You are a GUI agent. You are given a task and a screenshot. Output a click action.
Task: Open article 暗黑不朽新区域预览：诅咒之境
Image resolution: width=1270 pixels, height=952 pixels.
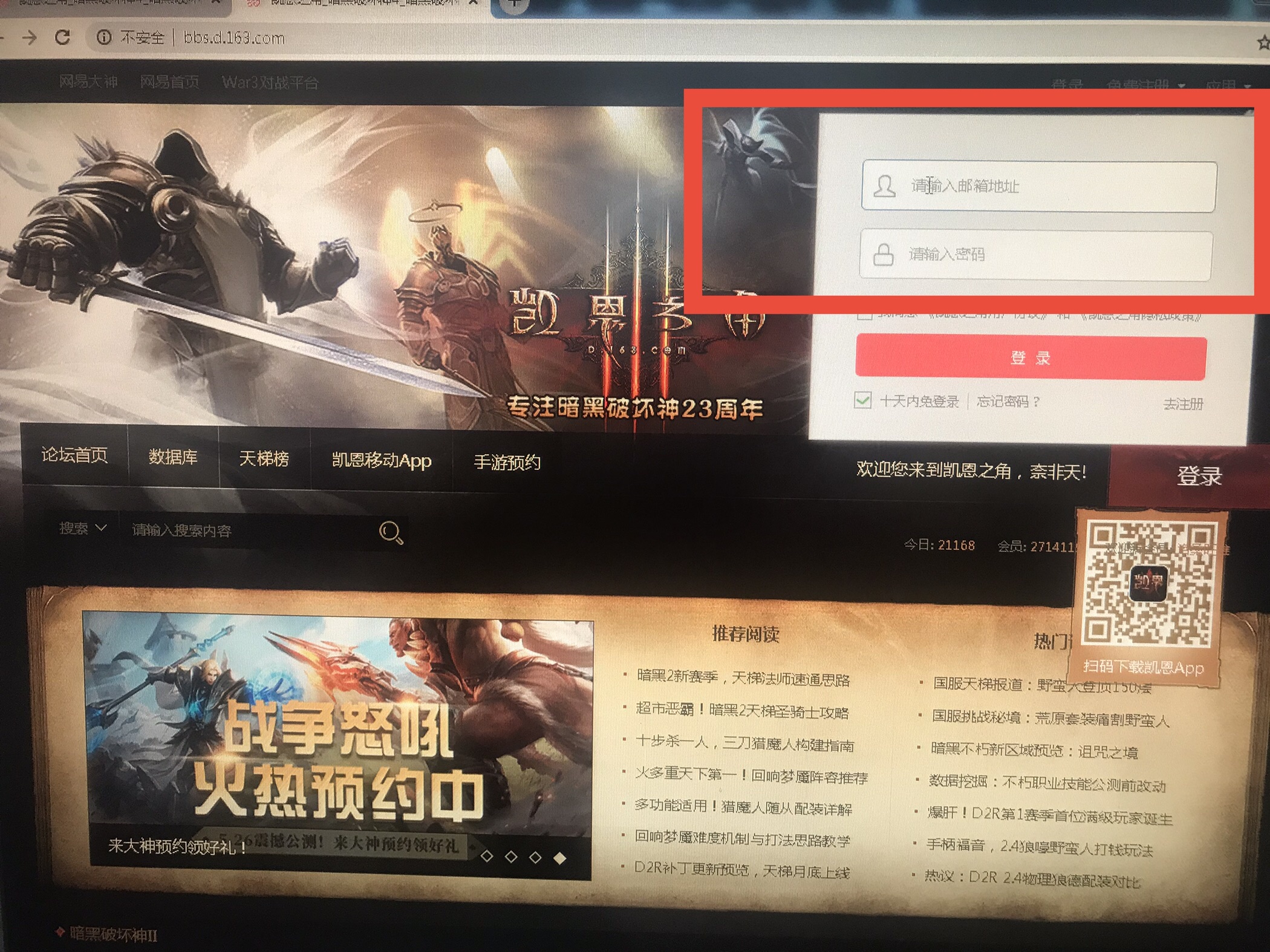pos(1035,751)
